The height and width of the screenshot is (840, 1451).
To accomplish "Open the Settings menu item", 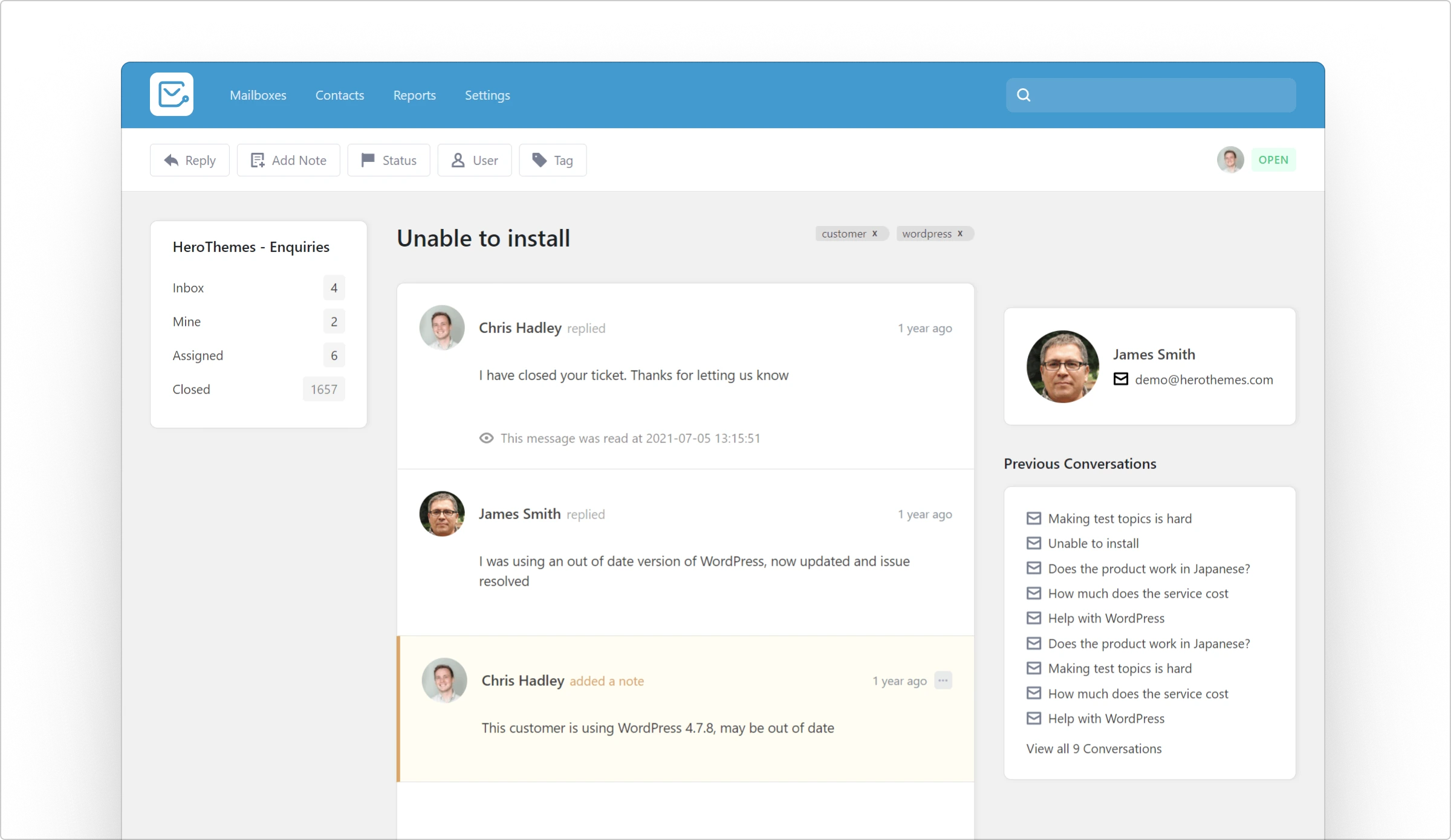I will click(487, 94).
